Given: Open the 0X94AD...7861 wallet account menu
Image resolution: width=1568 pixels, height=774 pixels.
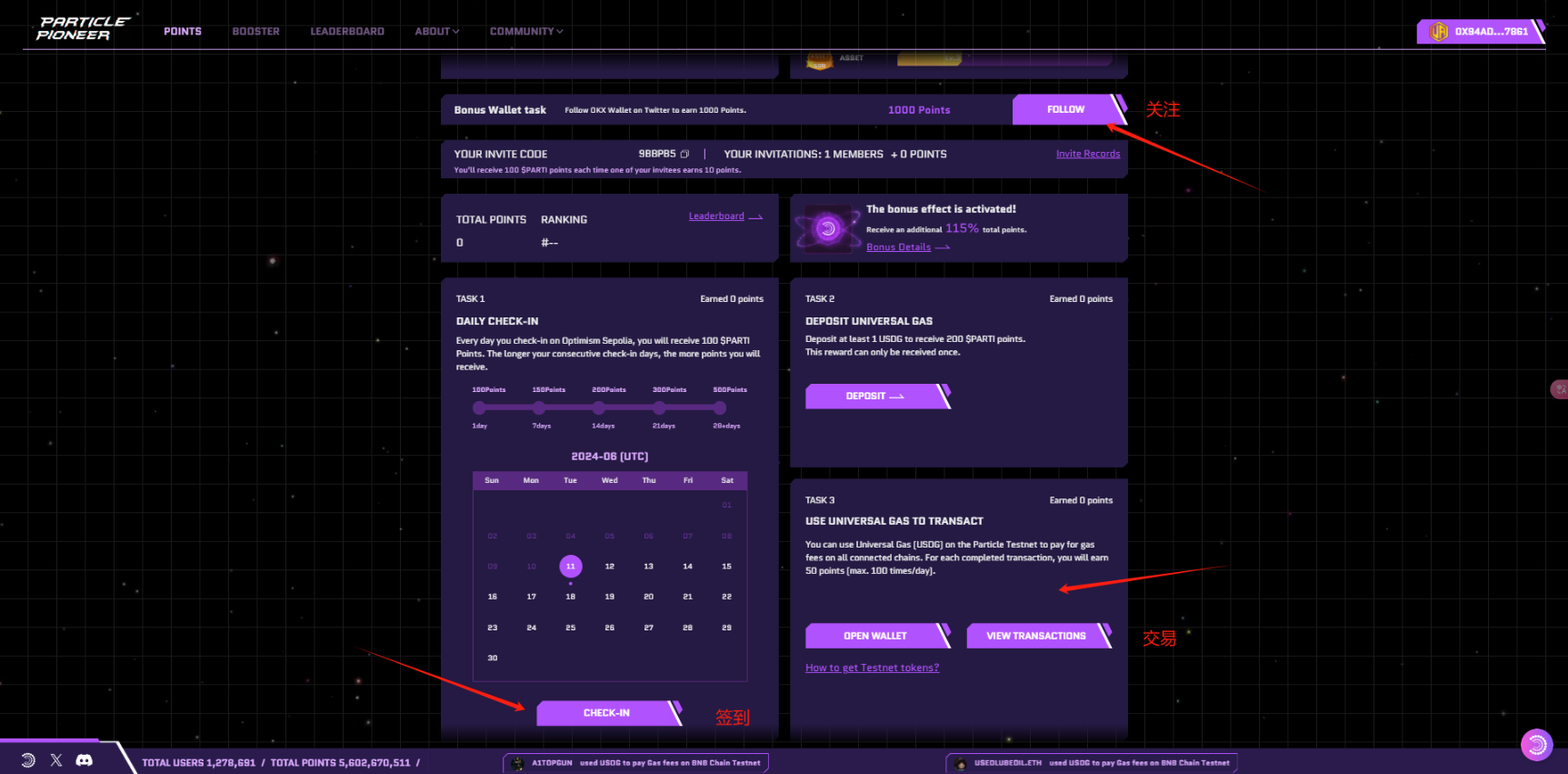Looking at the screenshot, I should click(x=1481, y=32).
